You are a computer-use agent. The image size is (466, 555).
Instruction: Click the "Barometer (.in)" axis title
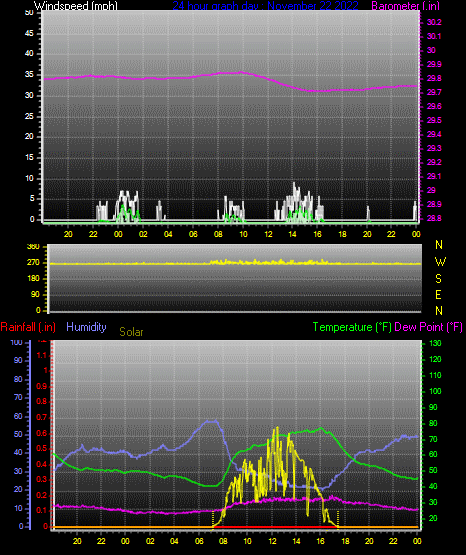[405, 6]
